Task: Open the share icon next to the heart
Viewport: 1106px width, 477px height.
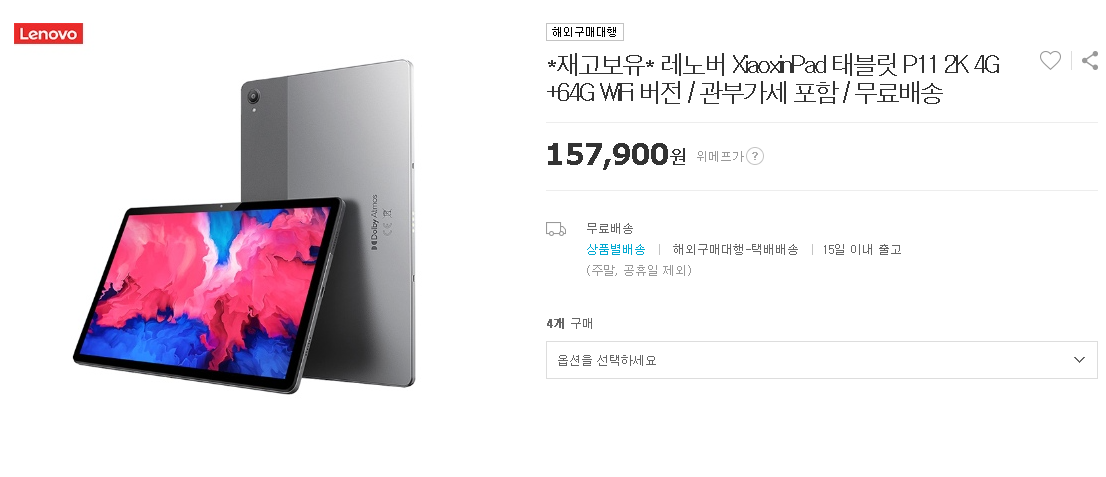Action: 1090,61
